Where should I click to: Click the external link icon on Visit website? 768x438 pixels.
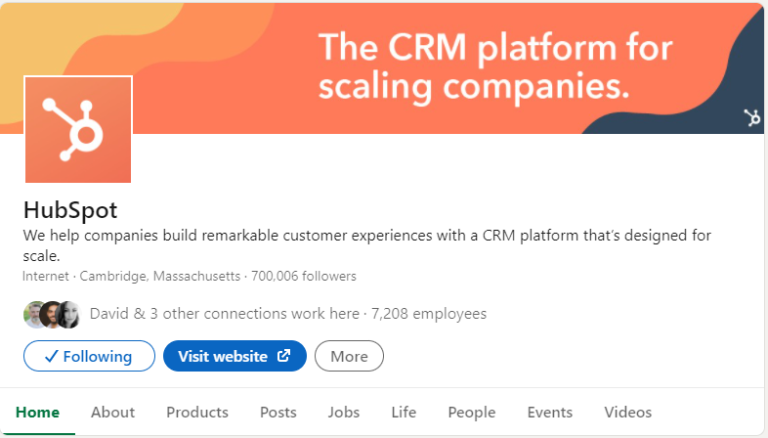click(x=284, y=356)
